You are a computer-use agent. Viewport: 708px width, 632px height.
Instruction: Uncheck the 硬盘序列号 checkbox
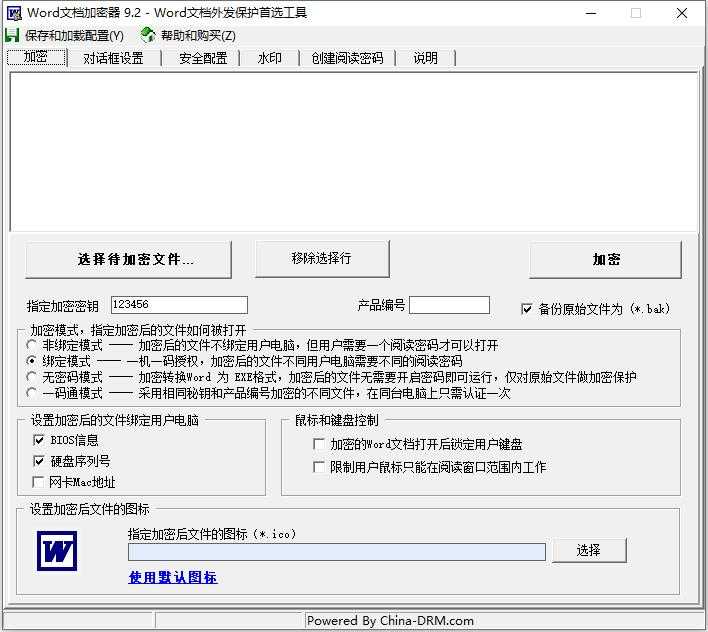(39, 460)
